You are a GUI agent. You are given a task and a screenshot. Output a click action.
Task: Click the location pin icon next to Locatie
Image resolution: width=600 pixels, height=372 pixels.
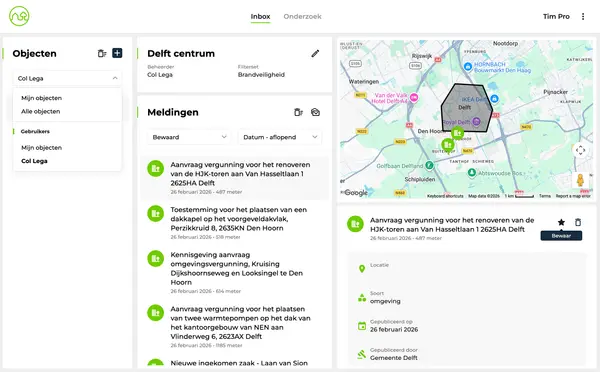tap(362, 269)
